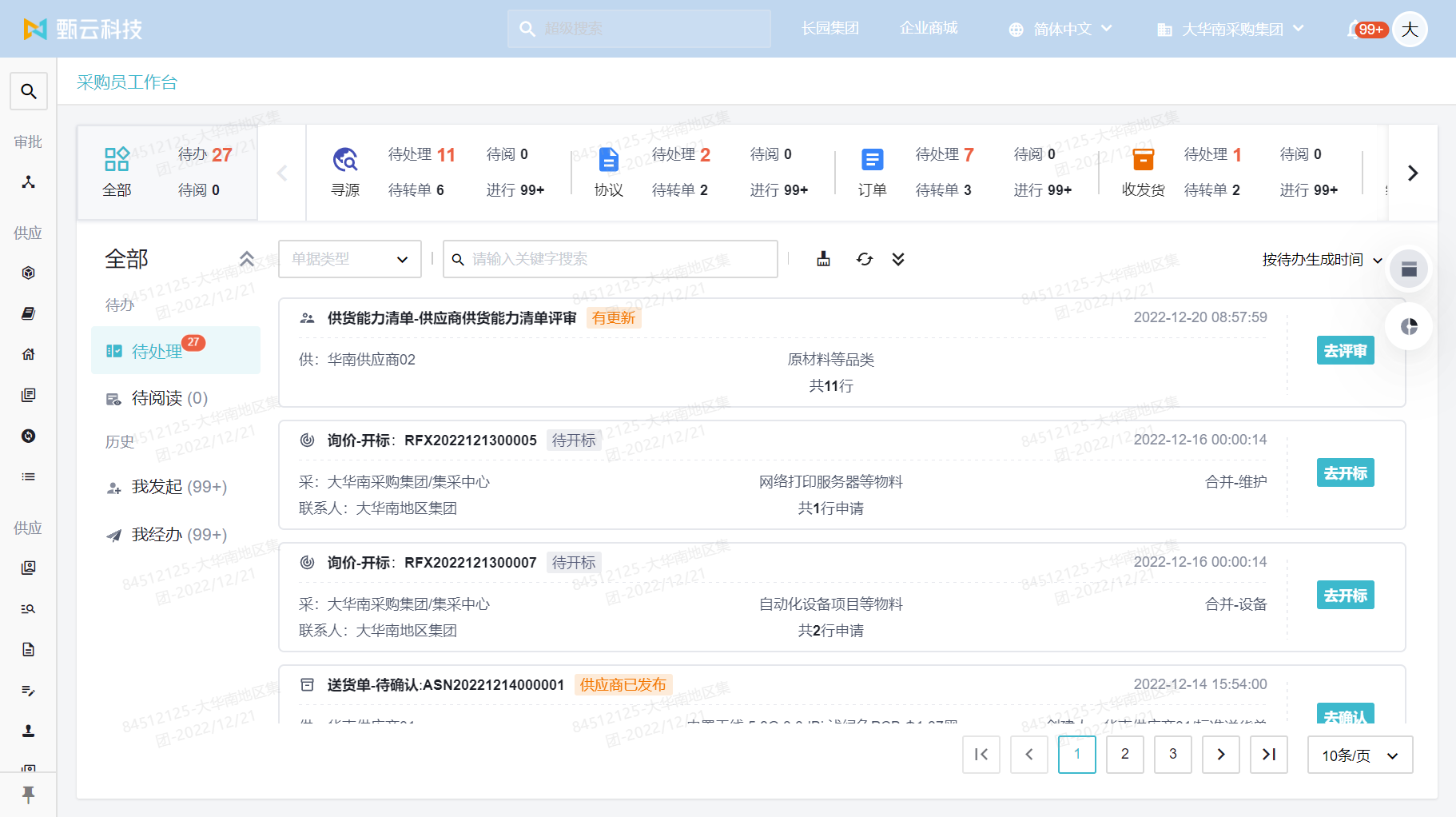Open the 单据类型 dropdown
This screenshot has height=817, width=1456.
[350, 259]
